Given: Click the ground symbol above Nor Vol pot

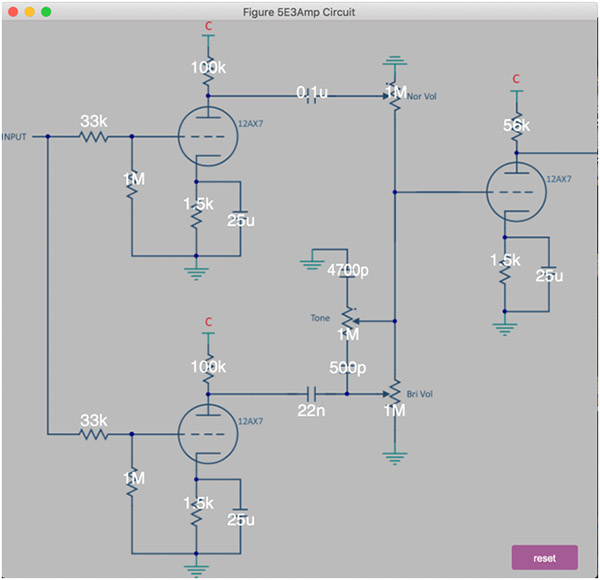Looking at the screenshot, I should click(x=395, y=61).
